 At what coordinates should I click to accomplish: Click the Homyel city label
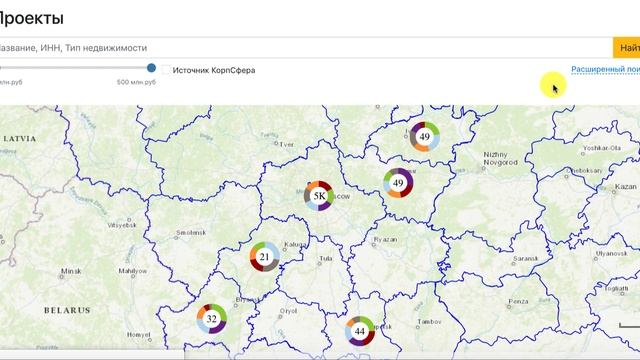point(139,335)
